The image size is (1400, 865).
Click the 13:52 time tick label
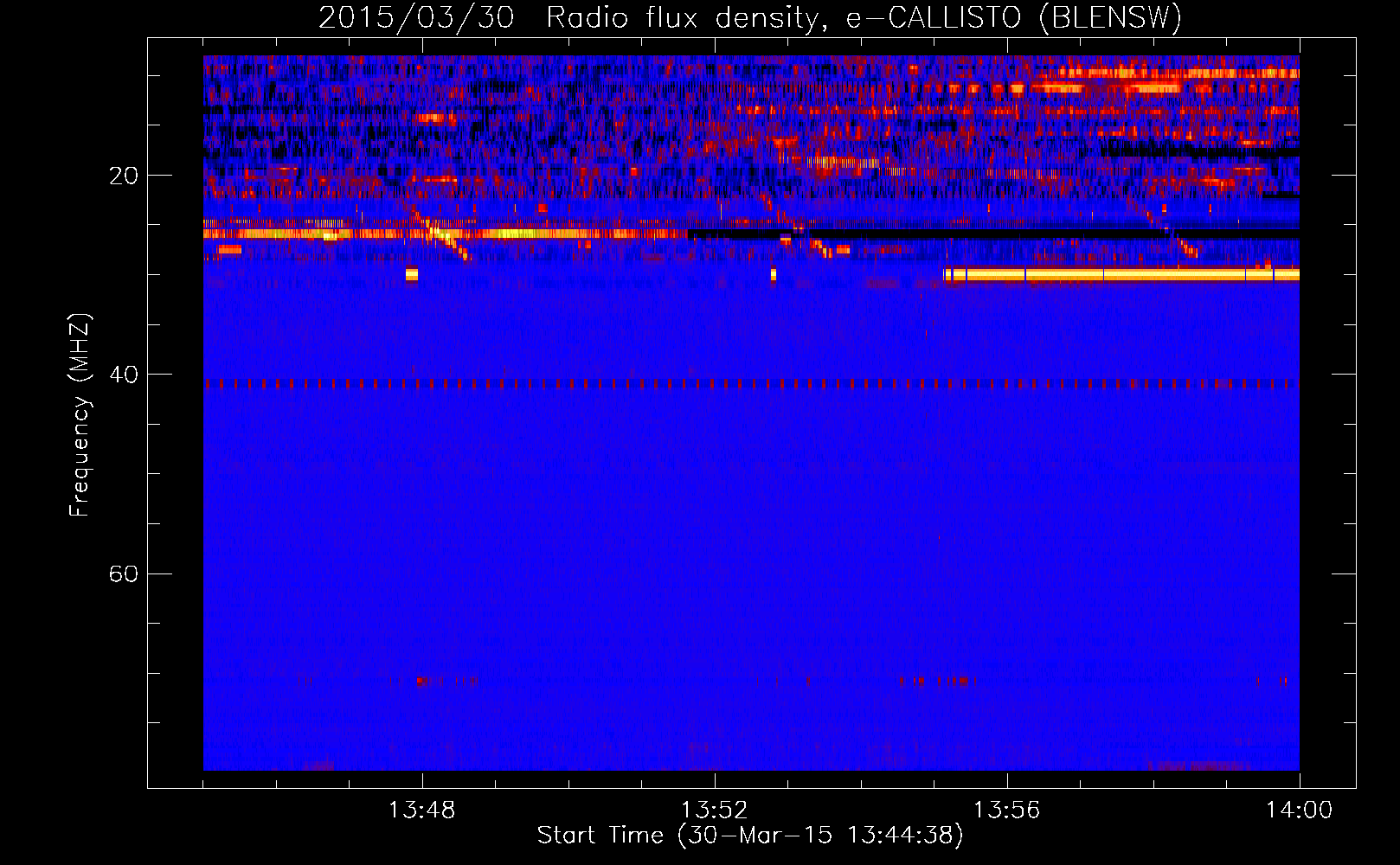tap(714, 811)
